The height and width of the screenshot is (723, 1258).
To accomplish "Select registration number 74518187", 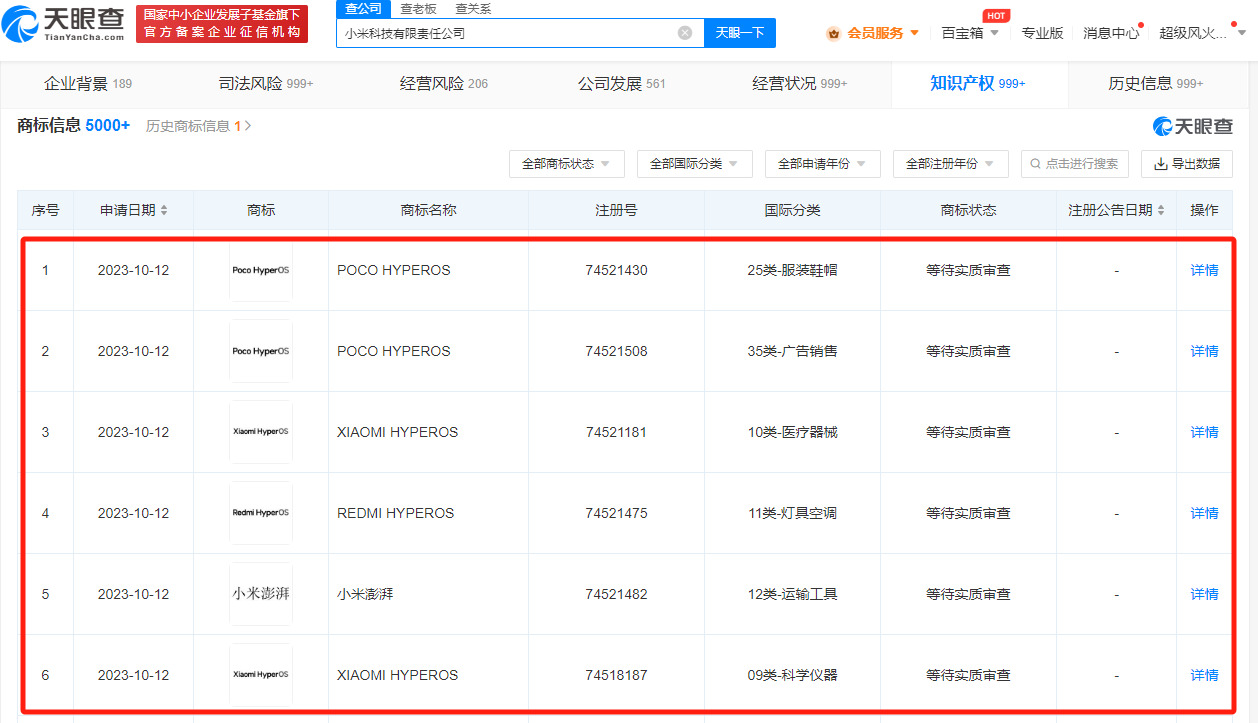I will click(616, 675).
